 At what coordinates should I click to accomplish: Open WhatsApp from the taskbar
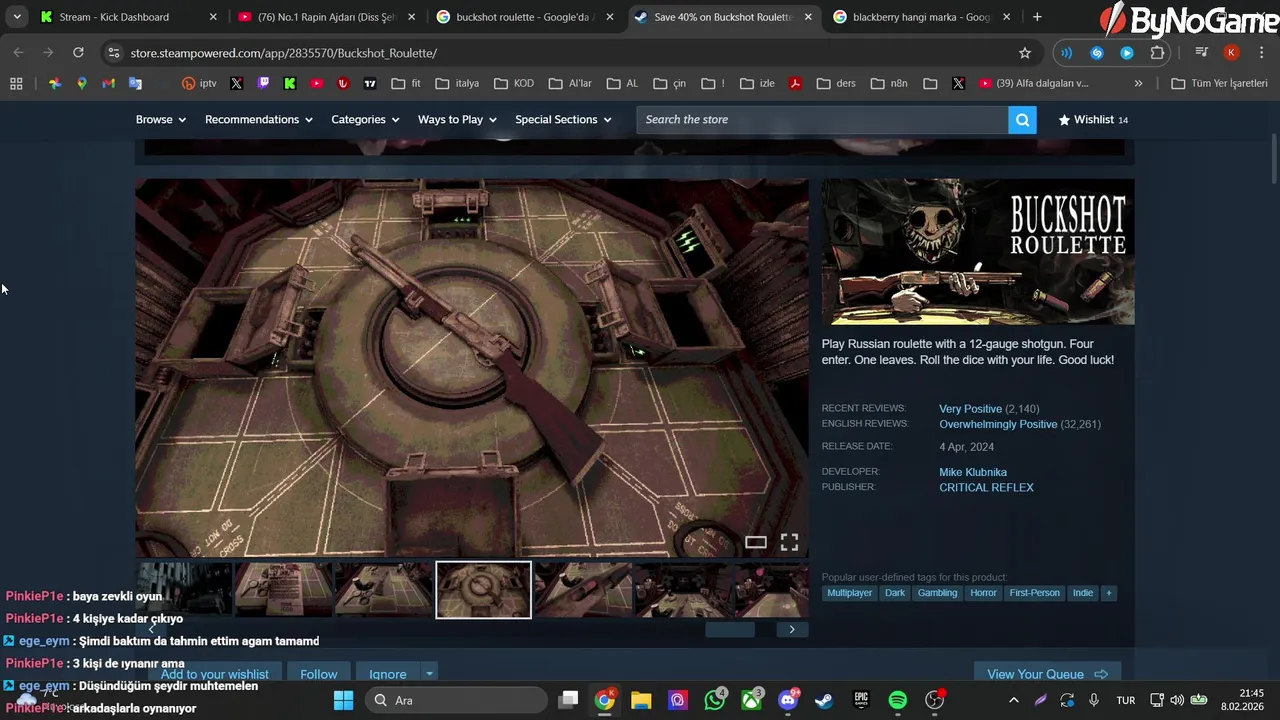tap(715, 701)
